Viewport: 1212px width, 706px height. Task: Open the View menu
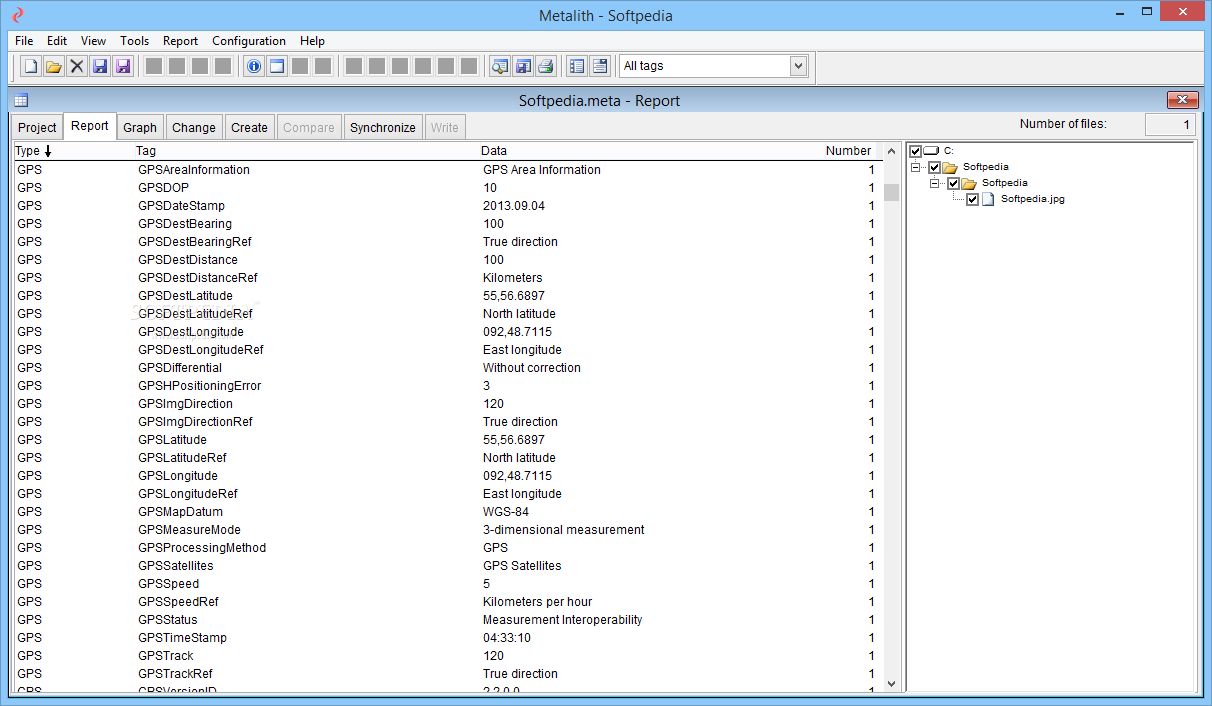click(x=93, y=41)
